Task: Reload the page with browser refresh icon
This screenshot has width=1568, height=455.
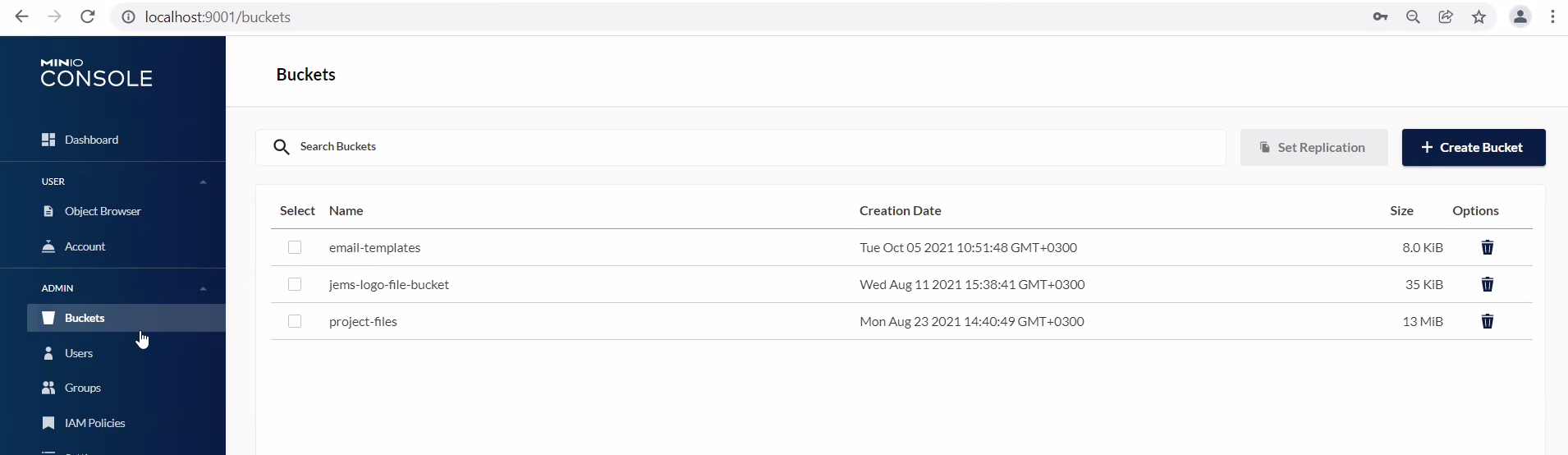Action: pos(88,16)
